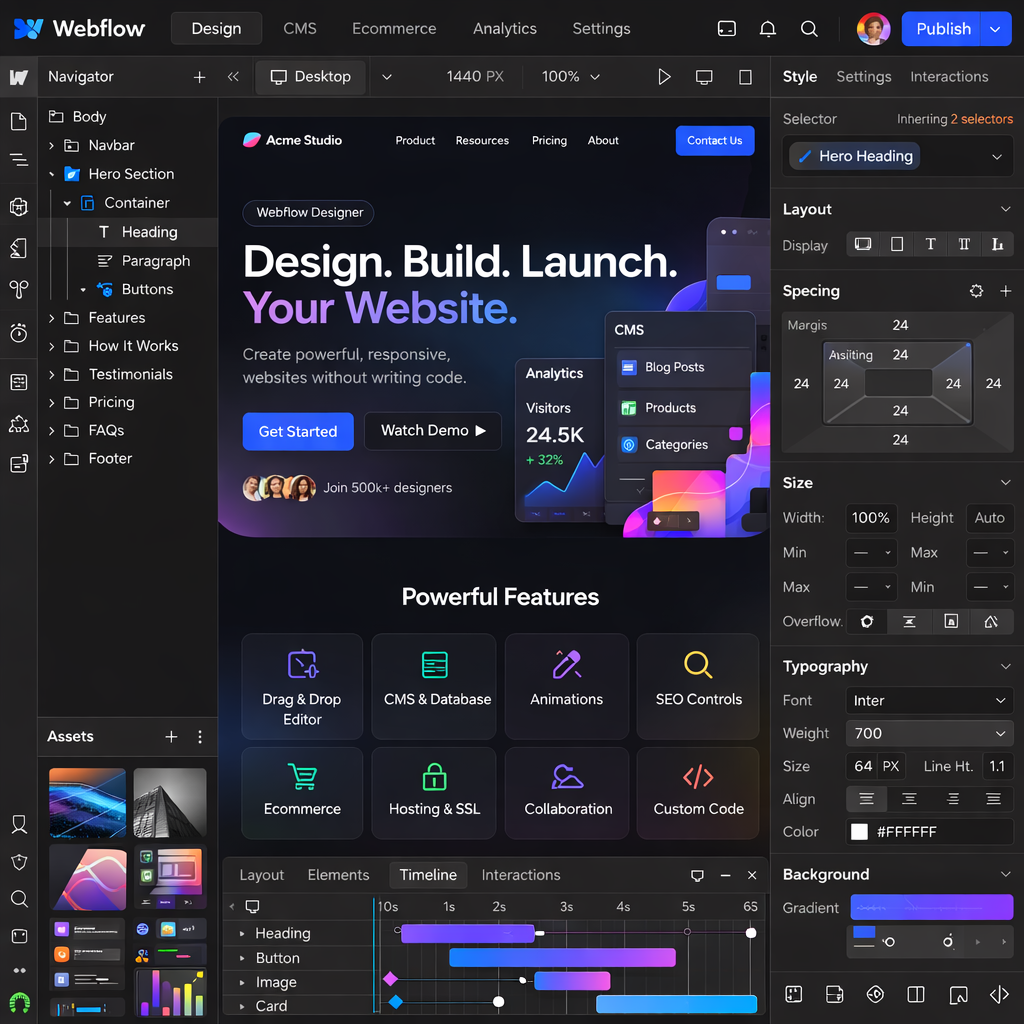
Task: Click the preview play icon
Action: click(x=664, y=77)
